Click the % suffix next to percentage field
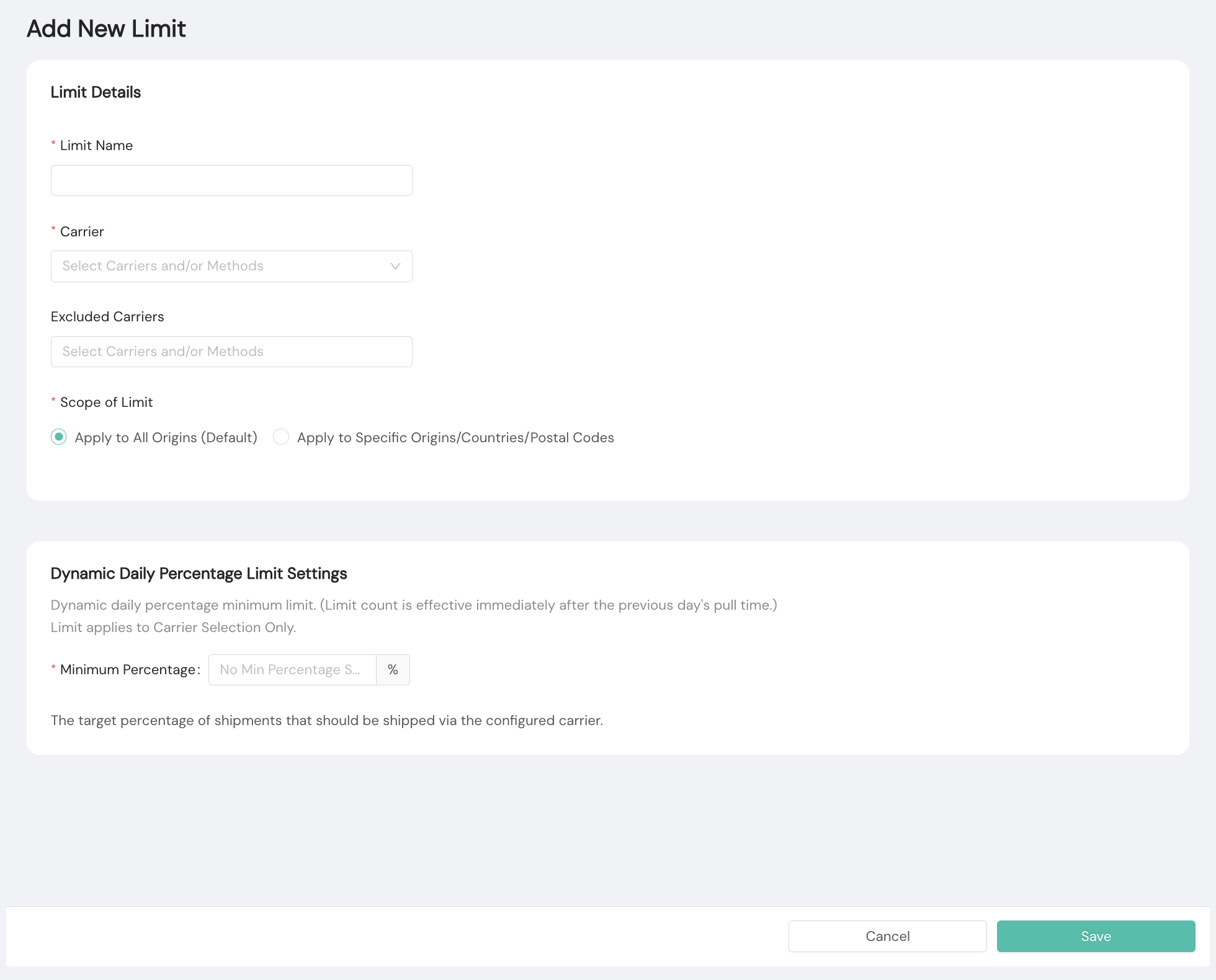Viewport: 1216px width, 980px height. pos(393,670)
